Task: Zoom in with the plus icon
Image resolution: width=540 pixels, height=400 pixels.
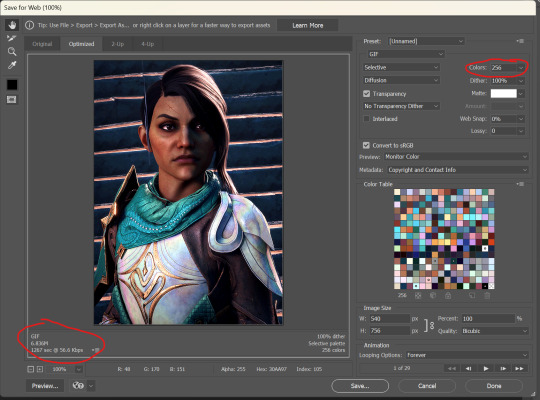Action: coord(40,369)
